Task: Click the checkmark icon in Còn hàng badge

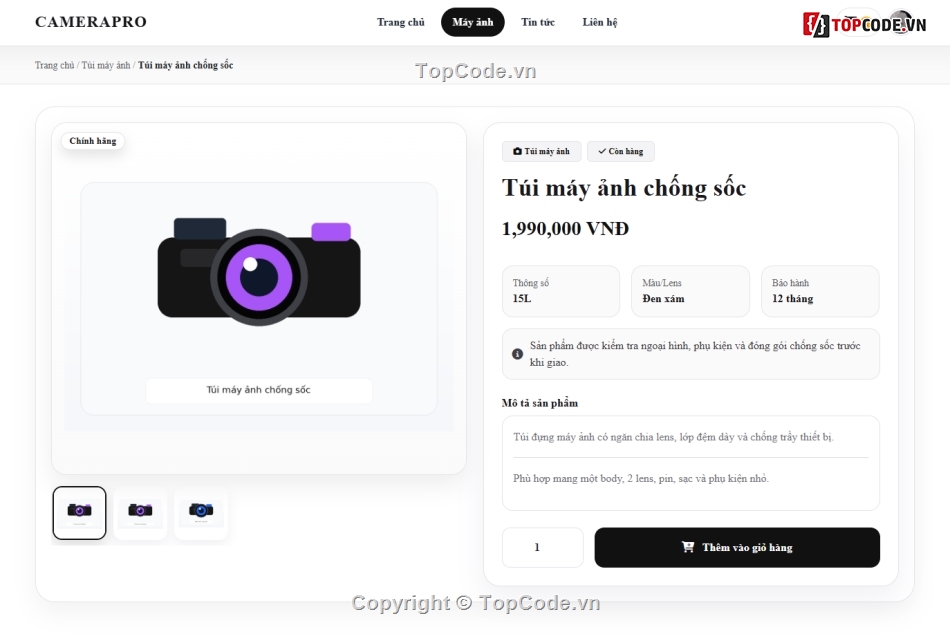Action: tap(602, 152)
